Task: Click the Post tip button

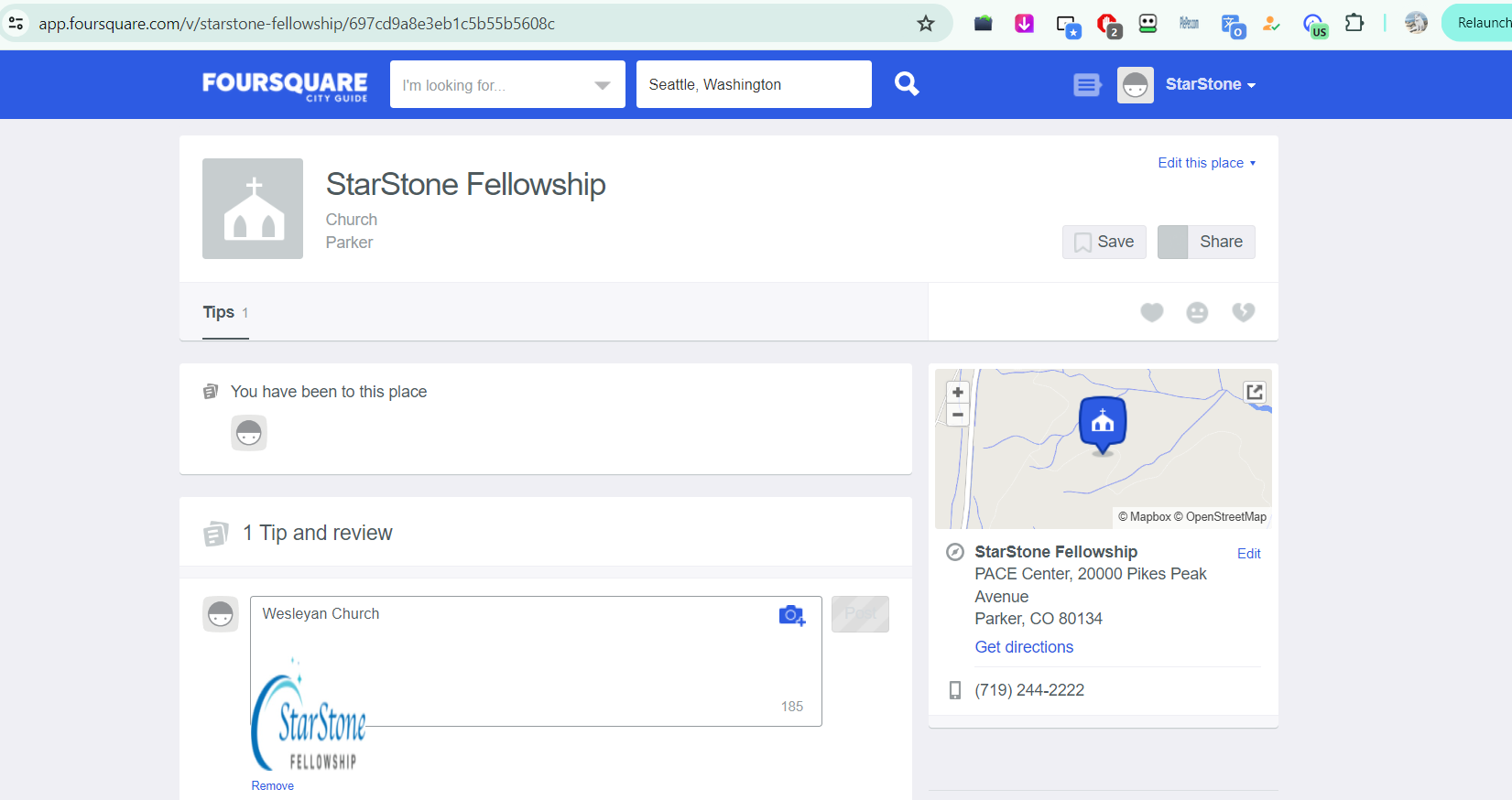Action: [x=860, y=614]
